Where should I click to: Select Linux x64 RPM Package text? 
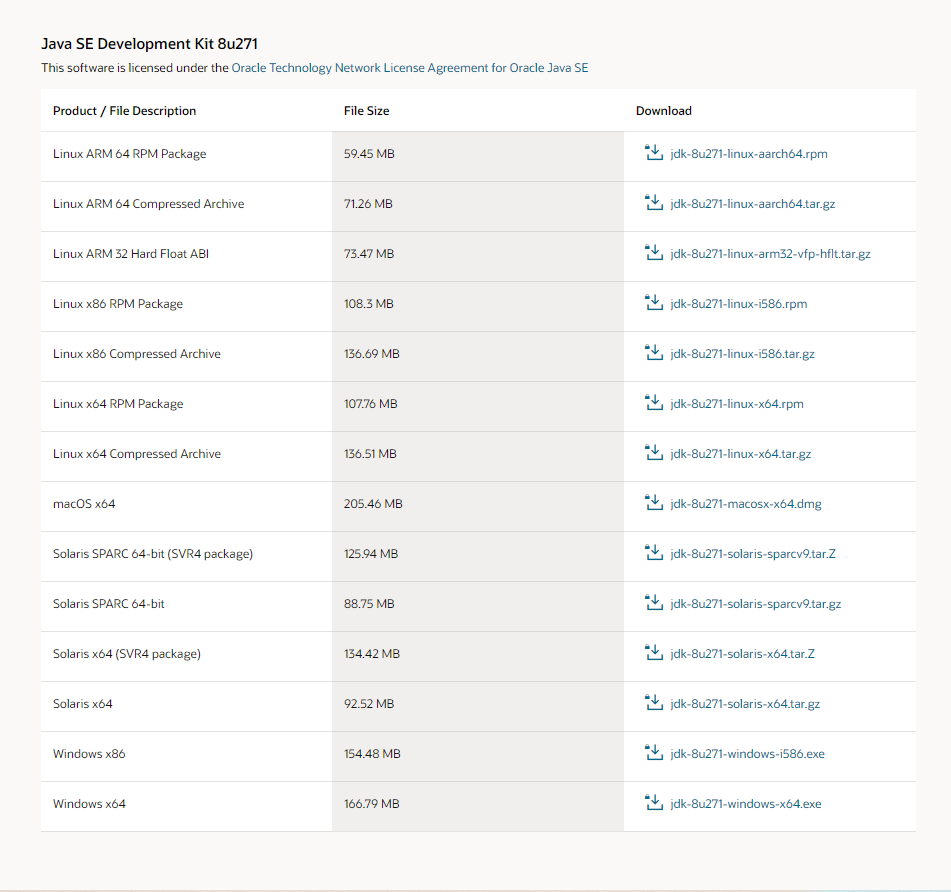click(x=118, y=404)
